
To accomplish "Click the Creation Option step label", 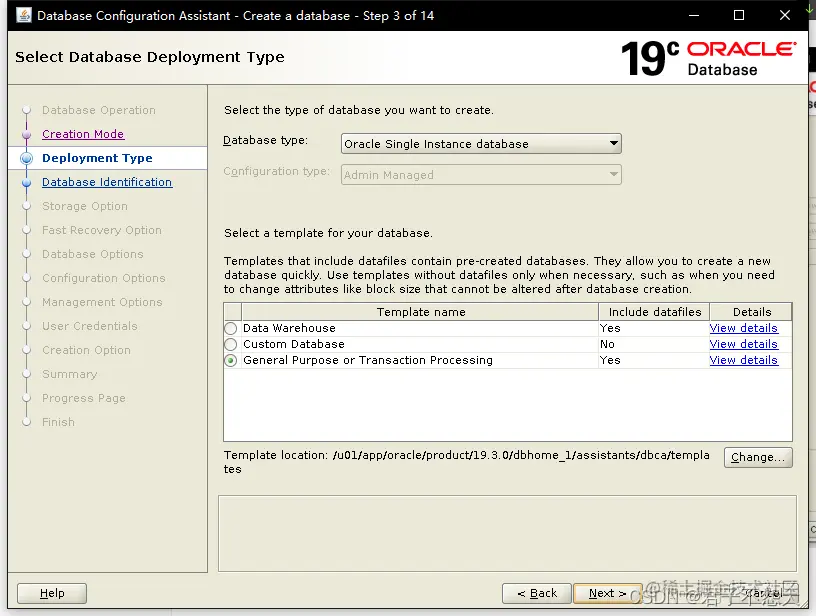I will coord(86,350).
